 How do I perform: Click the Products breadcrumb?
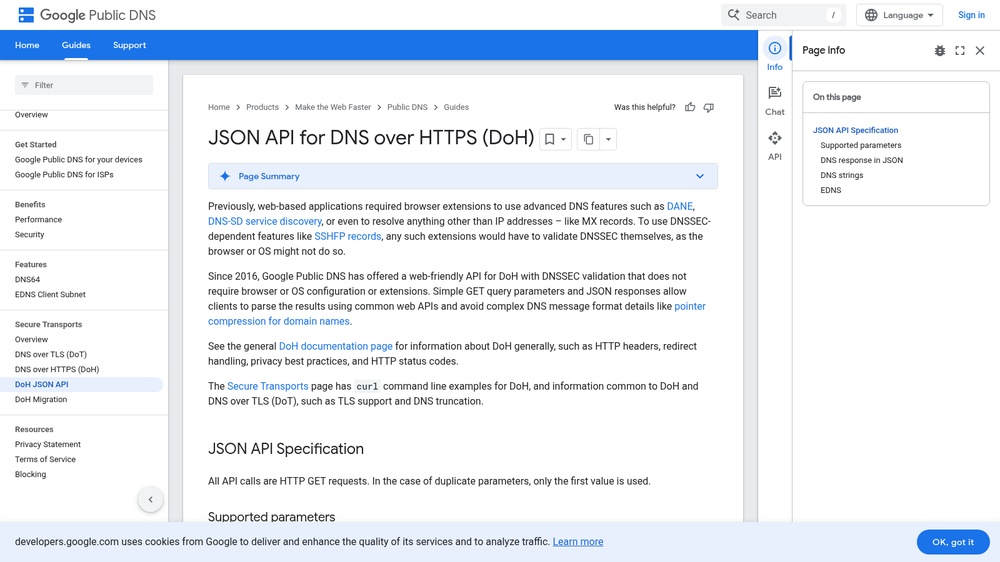pyautogui.click(x=262, y=107)
